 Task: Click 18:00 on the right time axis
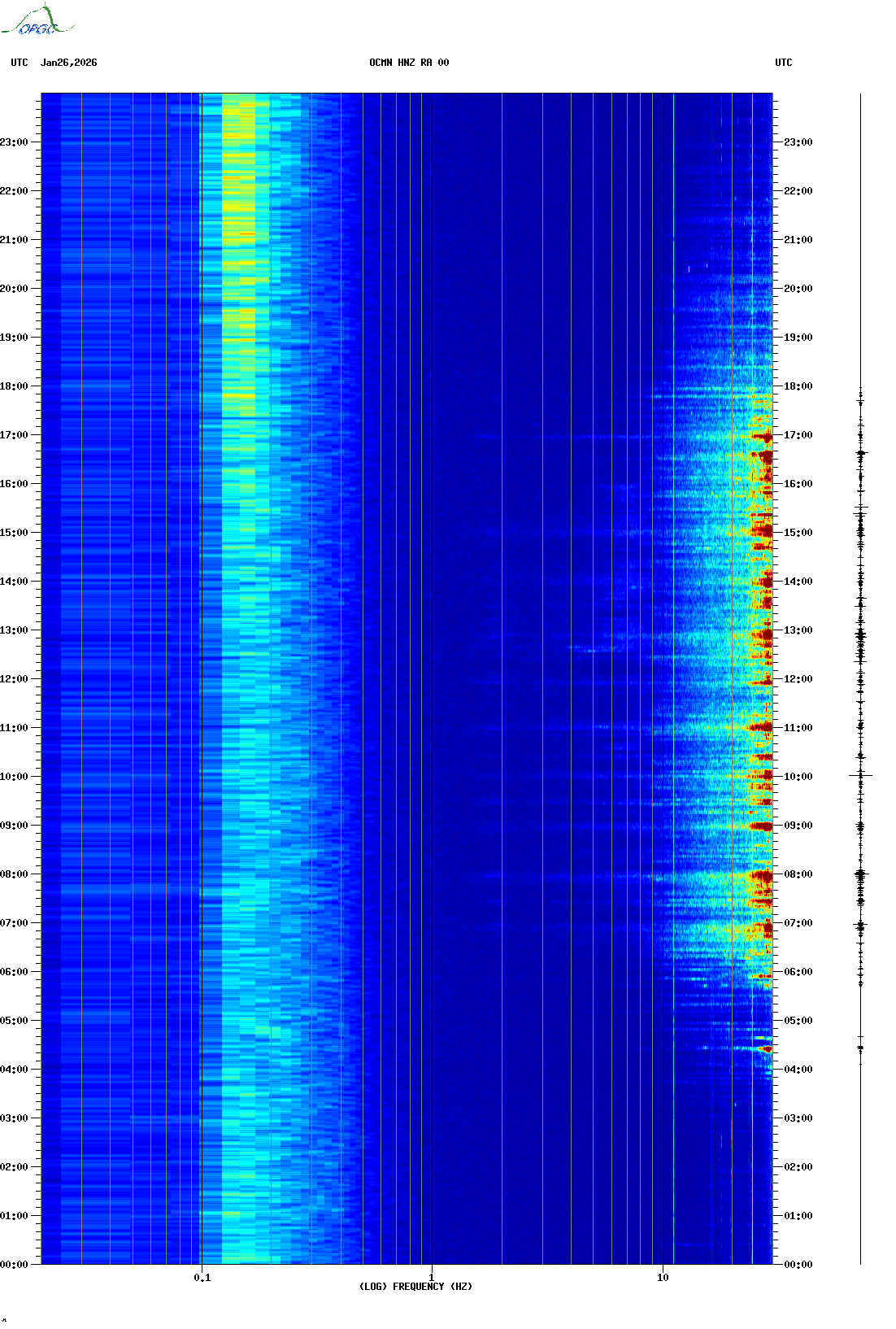798,386
